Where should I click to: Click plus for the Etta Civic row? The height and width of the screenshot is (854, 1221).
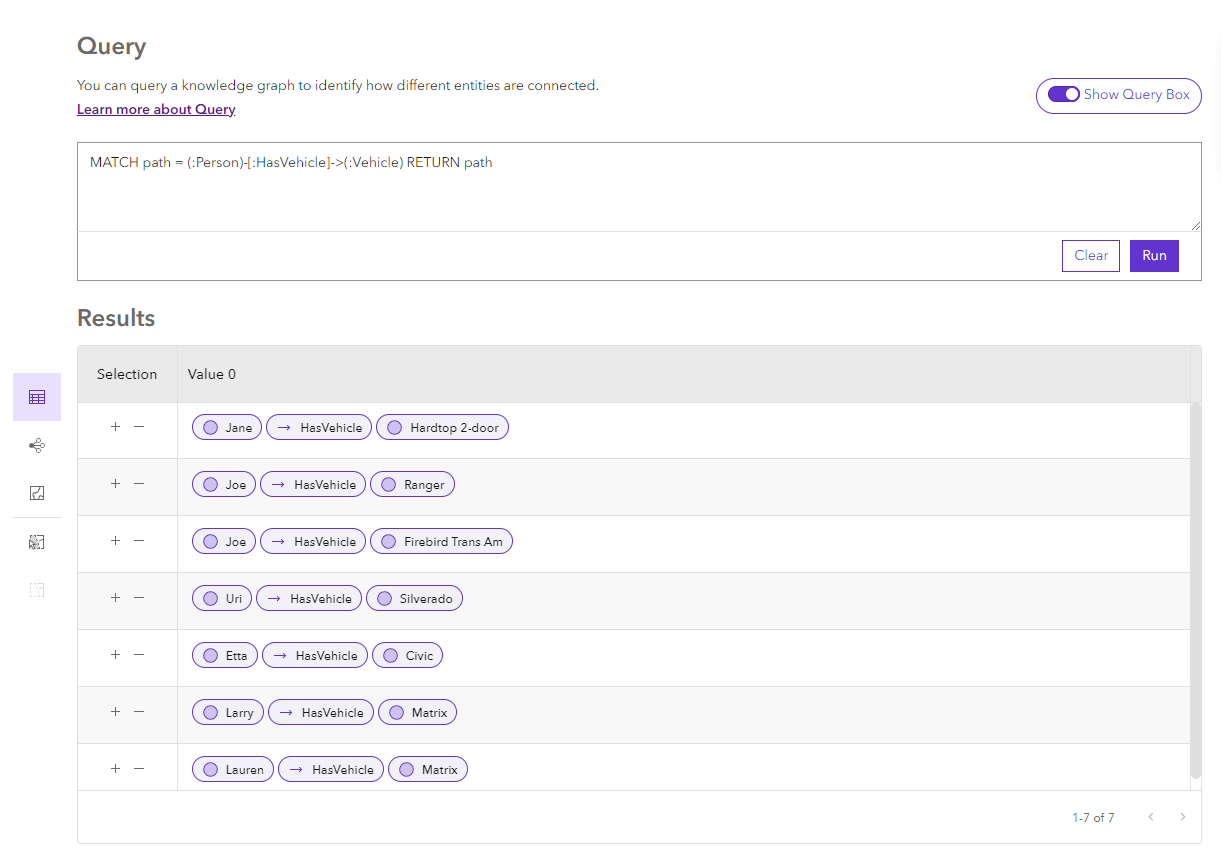(x=115, y=654)
